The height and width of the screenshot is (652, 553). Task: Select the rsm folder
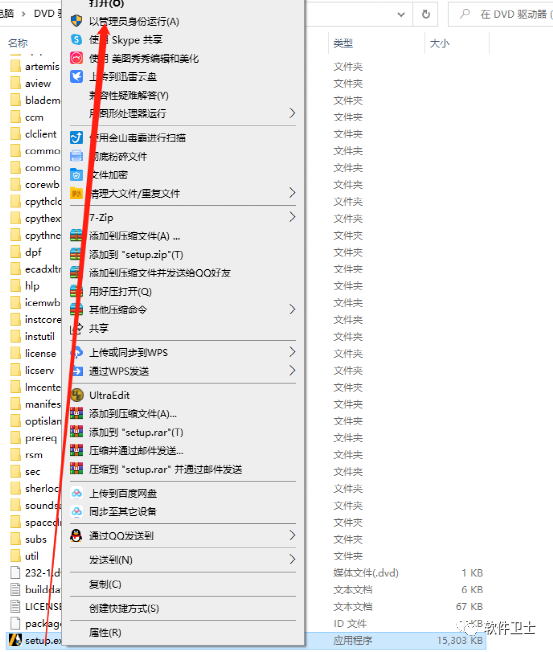(27, 454)
